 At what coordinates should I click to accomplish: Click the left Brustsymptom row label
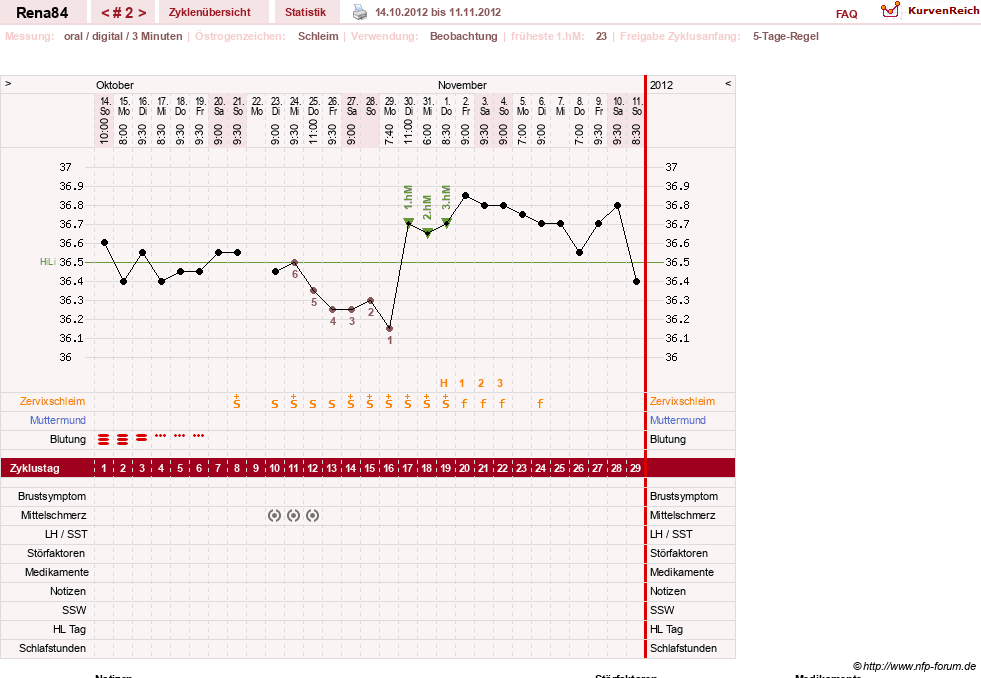tap(52, 496)
